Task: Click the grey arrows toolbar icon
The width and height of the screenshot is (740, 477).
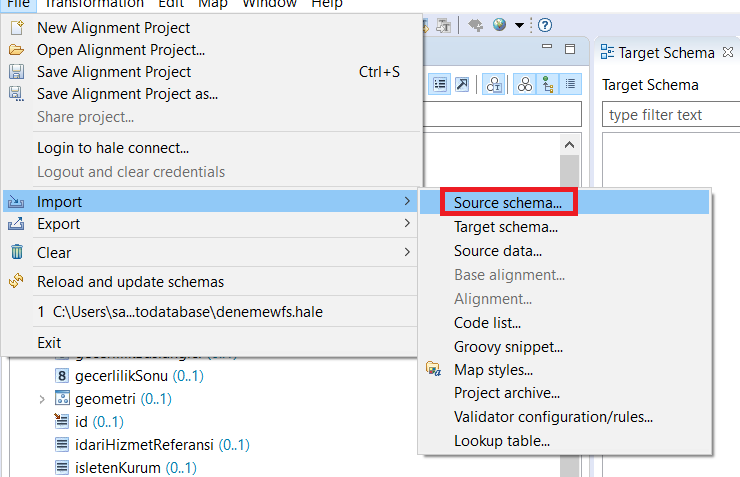Action: 475,25
